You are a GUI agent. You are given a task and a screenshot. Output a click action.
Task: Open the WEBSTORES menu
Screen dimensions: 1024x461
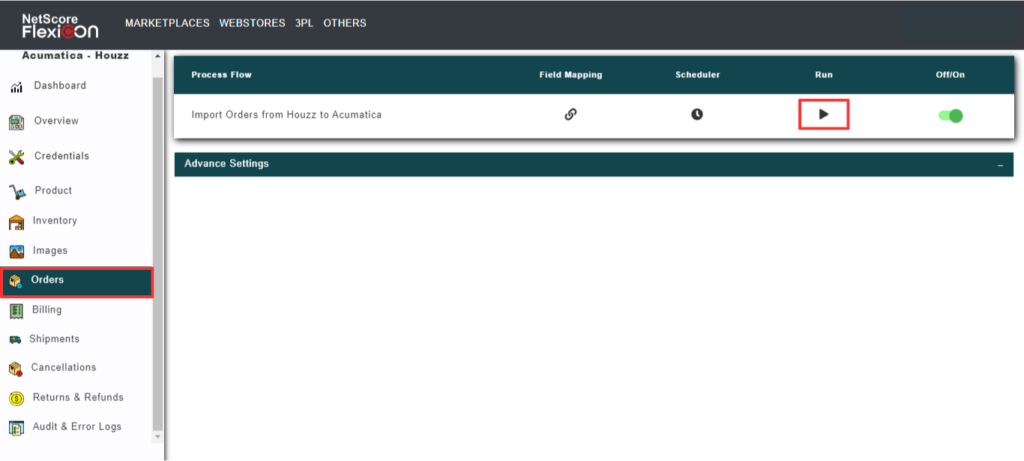[252, 23]
